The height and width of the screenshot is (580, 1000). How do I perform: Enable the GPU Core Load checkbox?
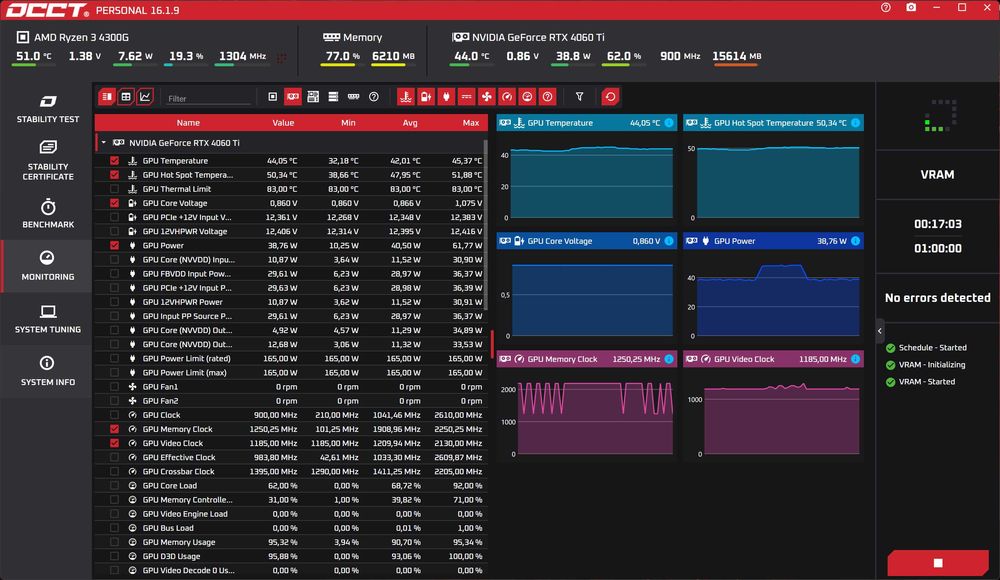pos(114,486)
